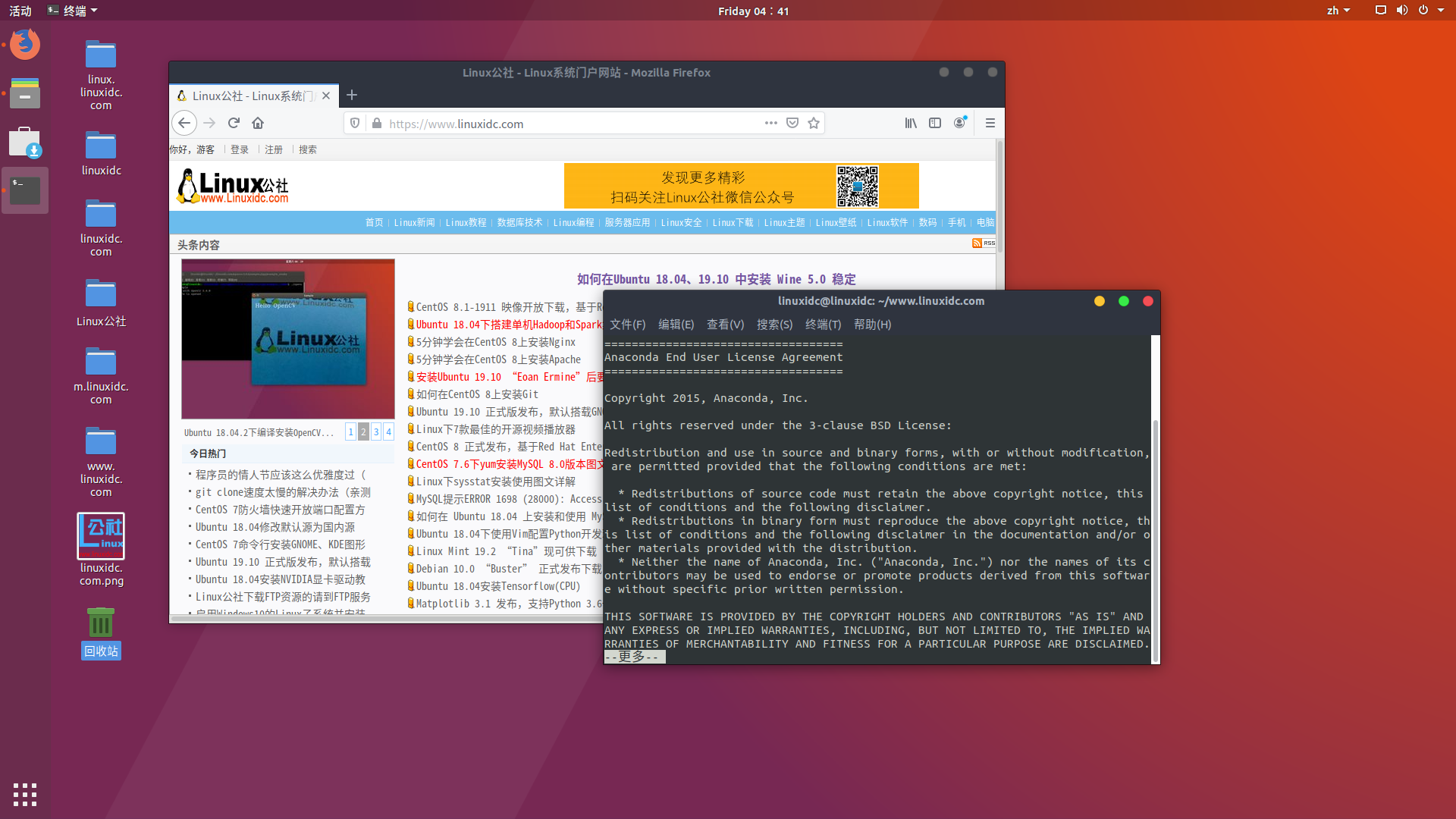Select the 注册 registration link

[274, 150]
